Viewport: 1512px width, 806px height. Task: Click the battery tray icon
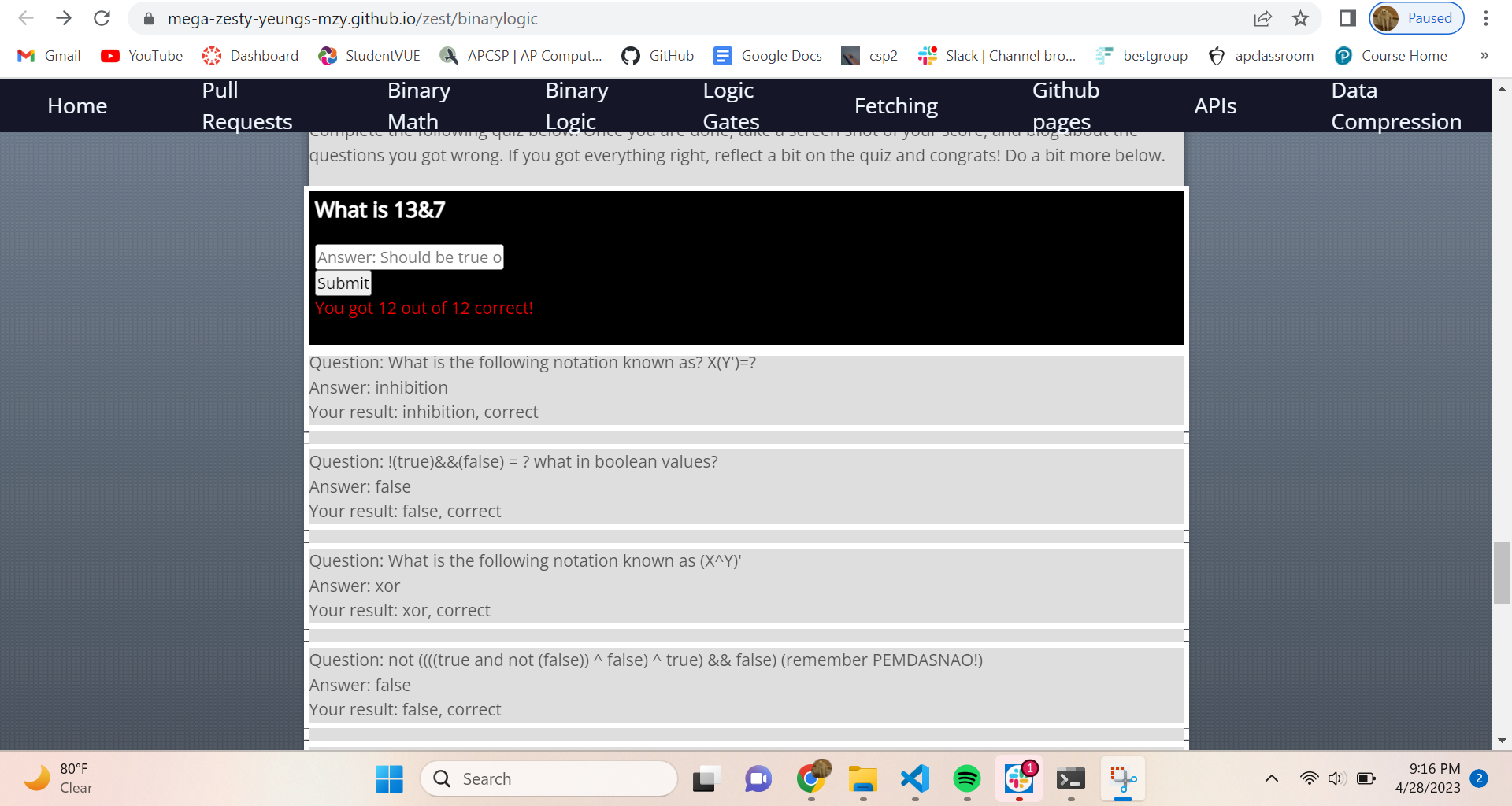click(1366, 778)
